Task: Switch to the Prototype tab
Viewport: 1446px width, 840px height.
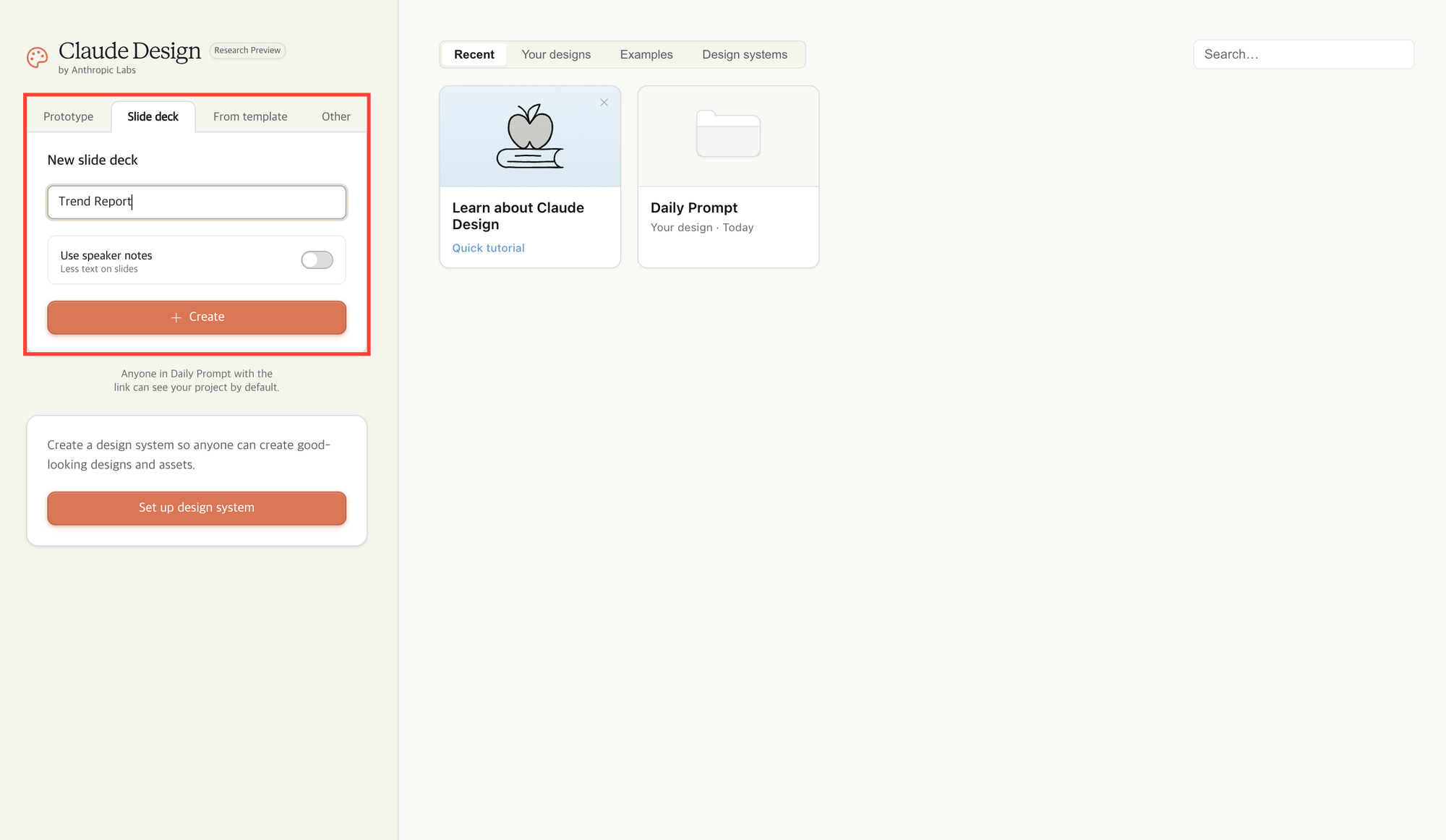Action: click(x=68, y=116)
